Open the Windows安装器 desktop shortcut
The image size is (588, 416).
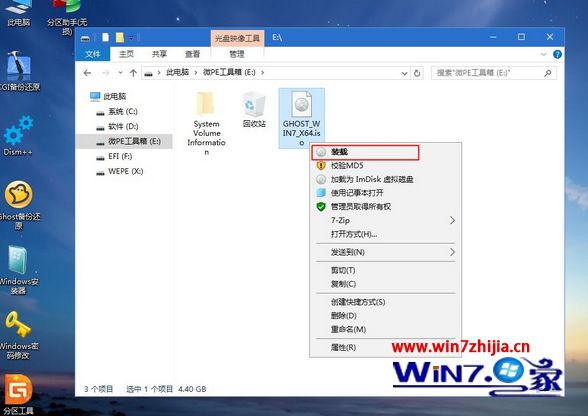pos(18,270)
